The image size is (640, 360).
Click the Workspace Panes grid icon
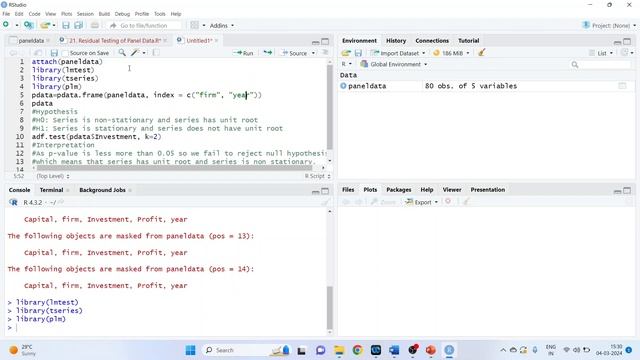(x=195, y=25)
